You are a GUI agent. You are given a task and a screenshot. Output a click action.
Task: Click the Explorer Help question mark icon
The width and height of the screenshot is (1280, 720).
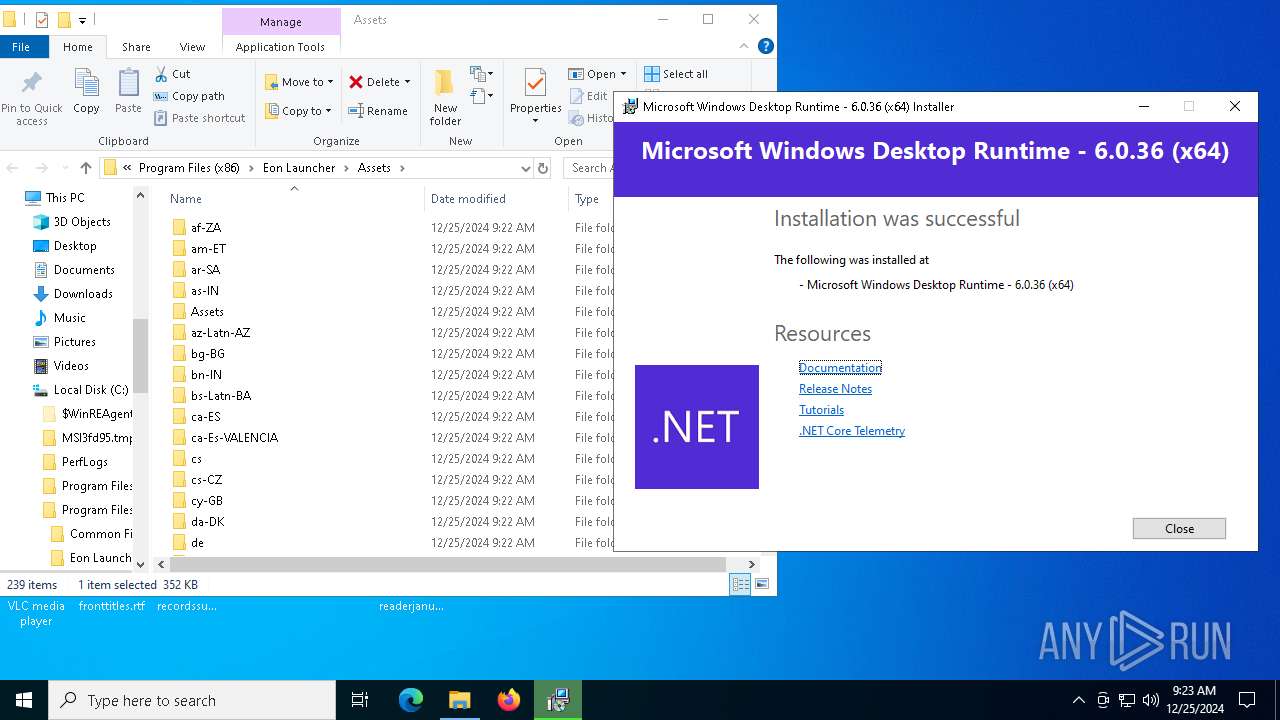(x=766, y=46)
